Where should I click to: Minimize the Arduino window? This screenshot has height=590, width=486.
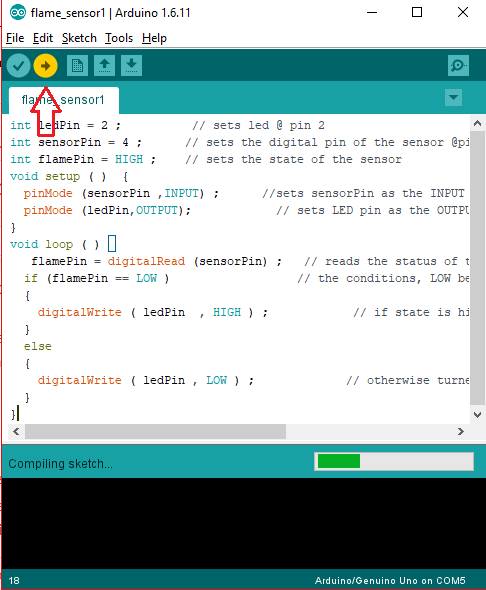[372, 12]
